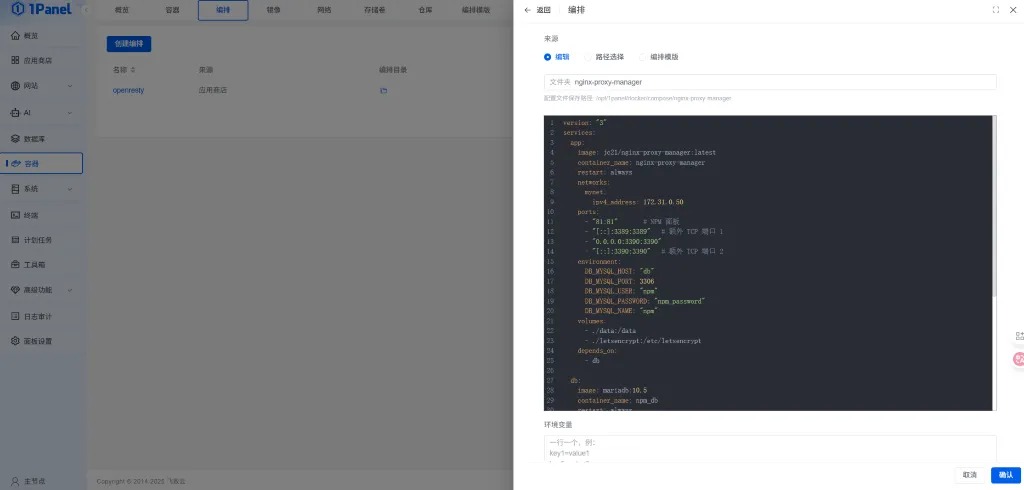1024x490 pixels.
Task: Focus the 环境变量 text area
Action: click(x=770, y=449)
